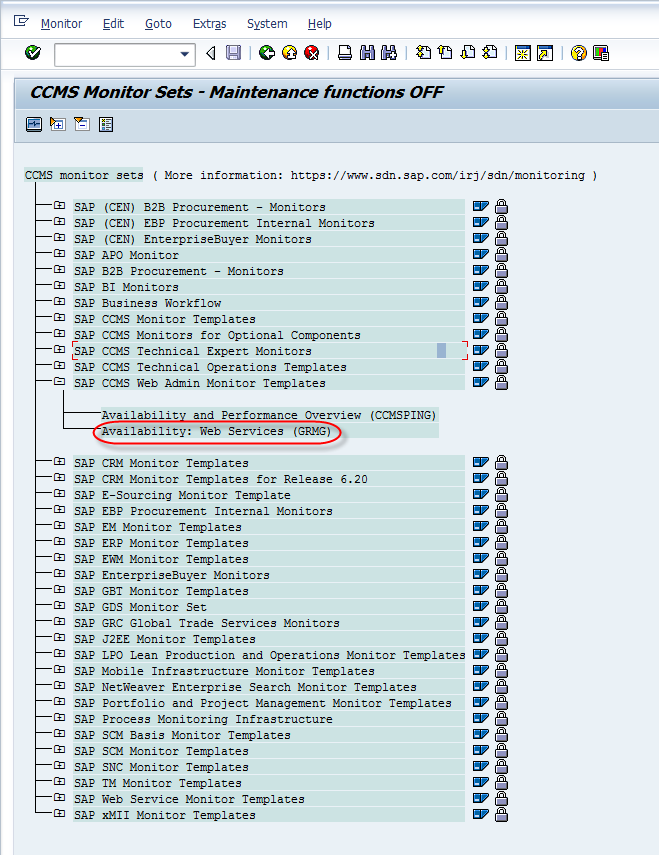Click lock icon for SAP ERP Monitor Templates
The width and height of the screenshot is (659, 855).
pyautogui.click(x=501, y=543)
